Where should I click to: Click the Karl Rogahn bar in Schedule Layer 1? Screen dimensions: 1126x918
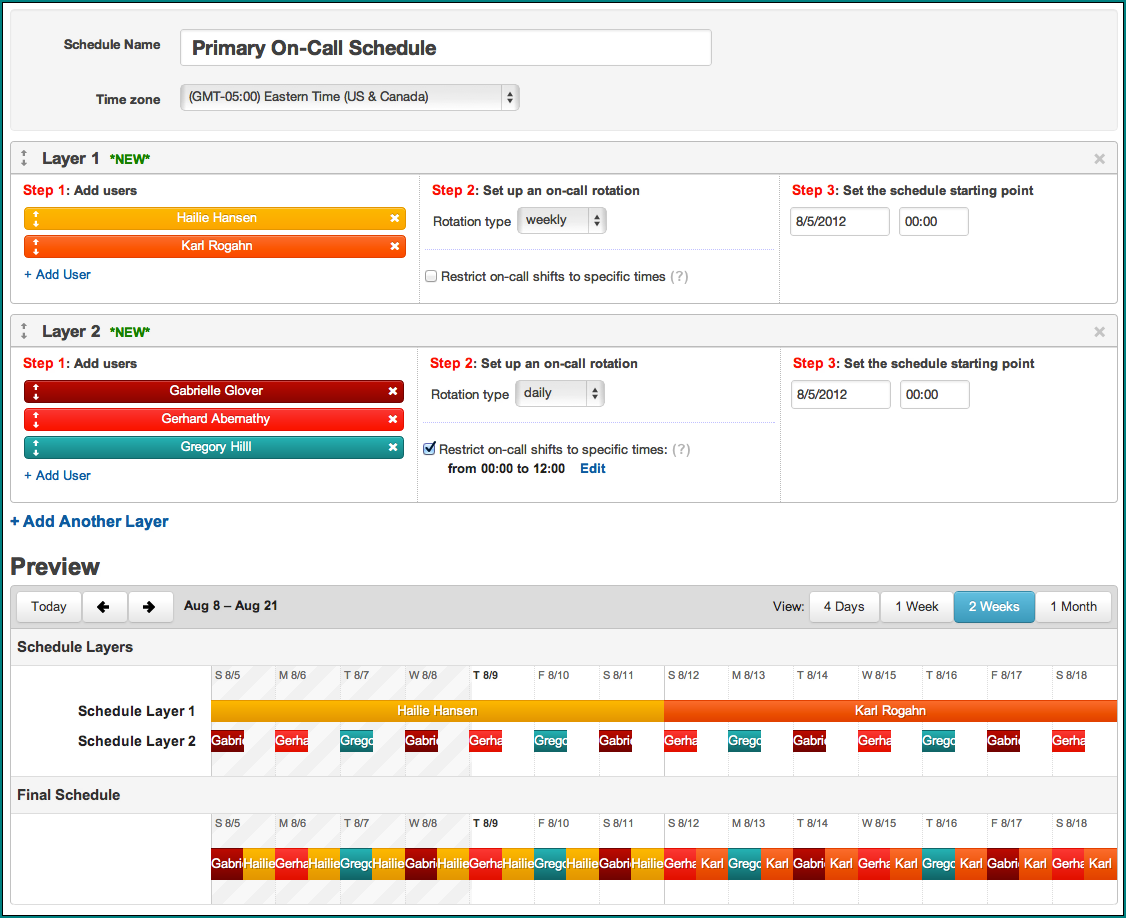pos(890,711)
